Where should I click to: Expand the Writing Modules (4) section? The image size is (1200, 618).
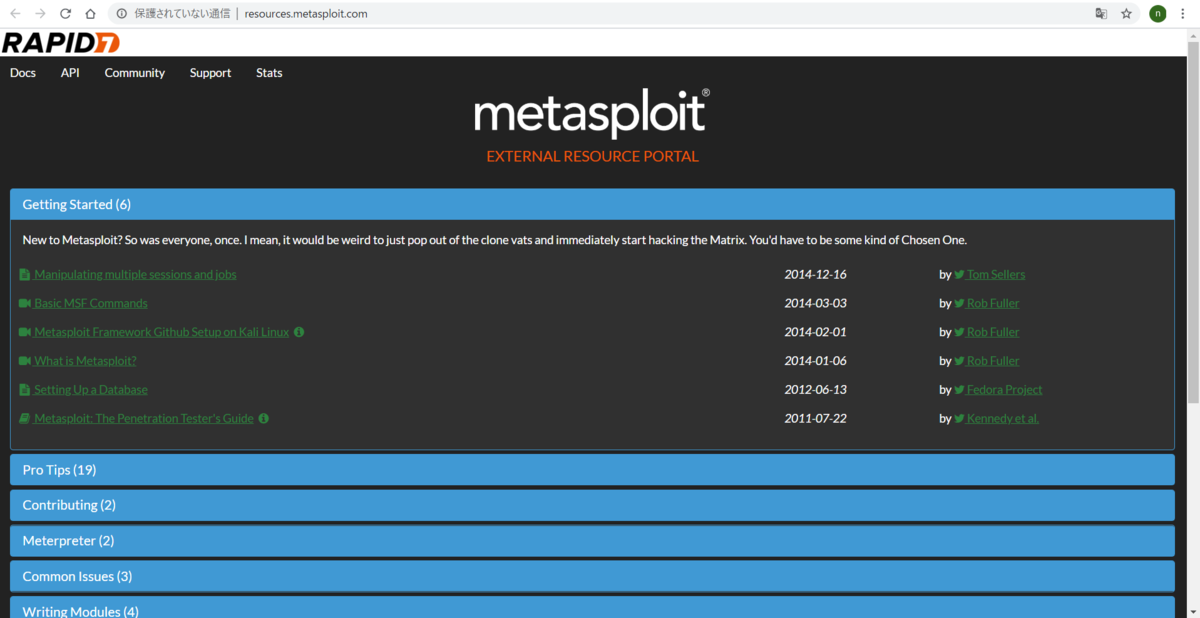(x=592, y=608)
